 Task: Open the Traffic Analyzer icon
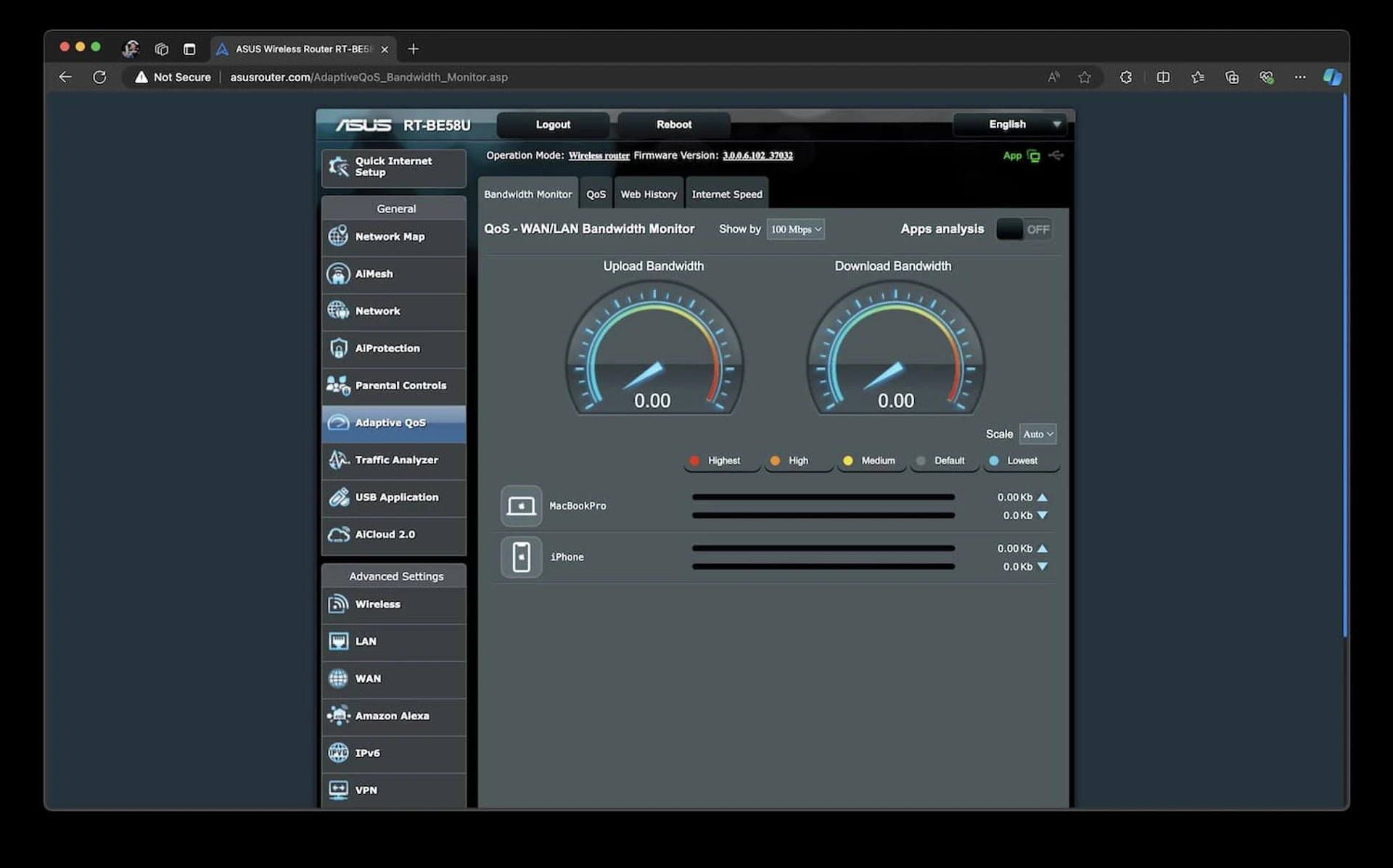(338, 460)
